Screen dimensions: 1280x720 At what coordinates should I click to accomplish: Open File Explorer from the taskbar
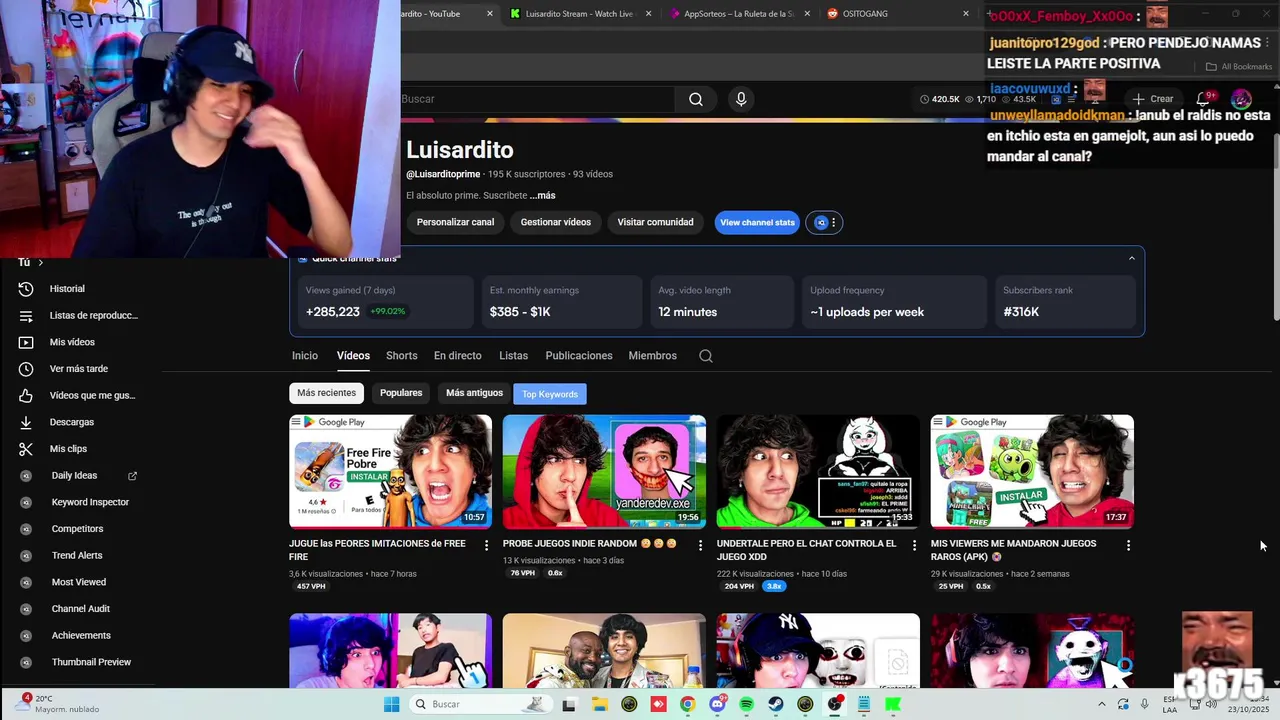599,704
